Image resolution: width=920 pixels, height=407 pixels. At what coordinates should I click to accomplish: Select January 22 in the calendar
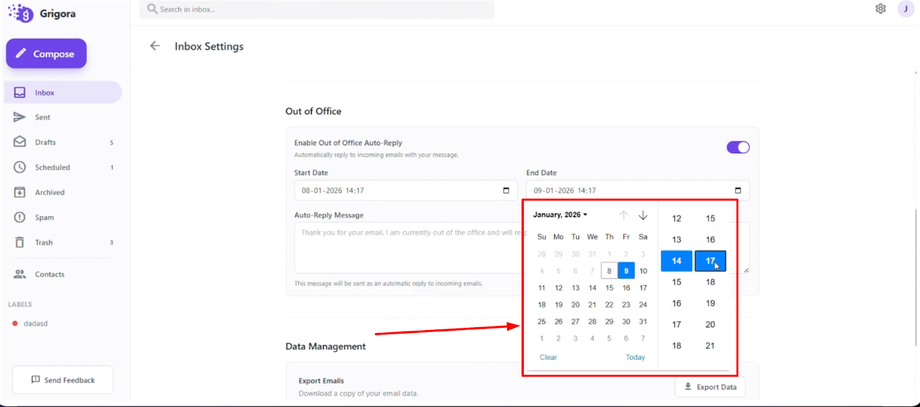(x=610, y=305)
